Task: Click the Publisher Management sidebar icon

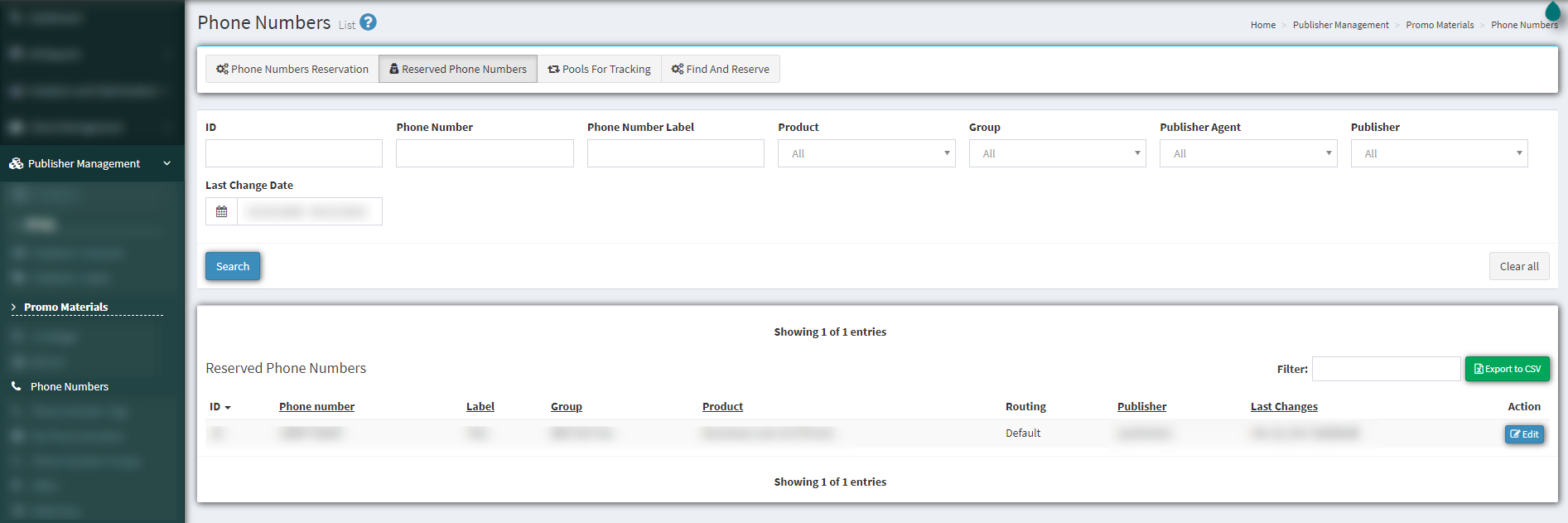Action: pos(16,163)
